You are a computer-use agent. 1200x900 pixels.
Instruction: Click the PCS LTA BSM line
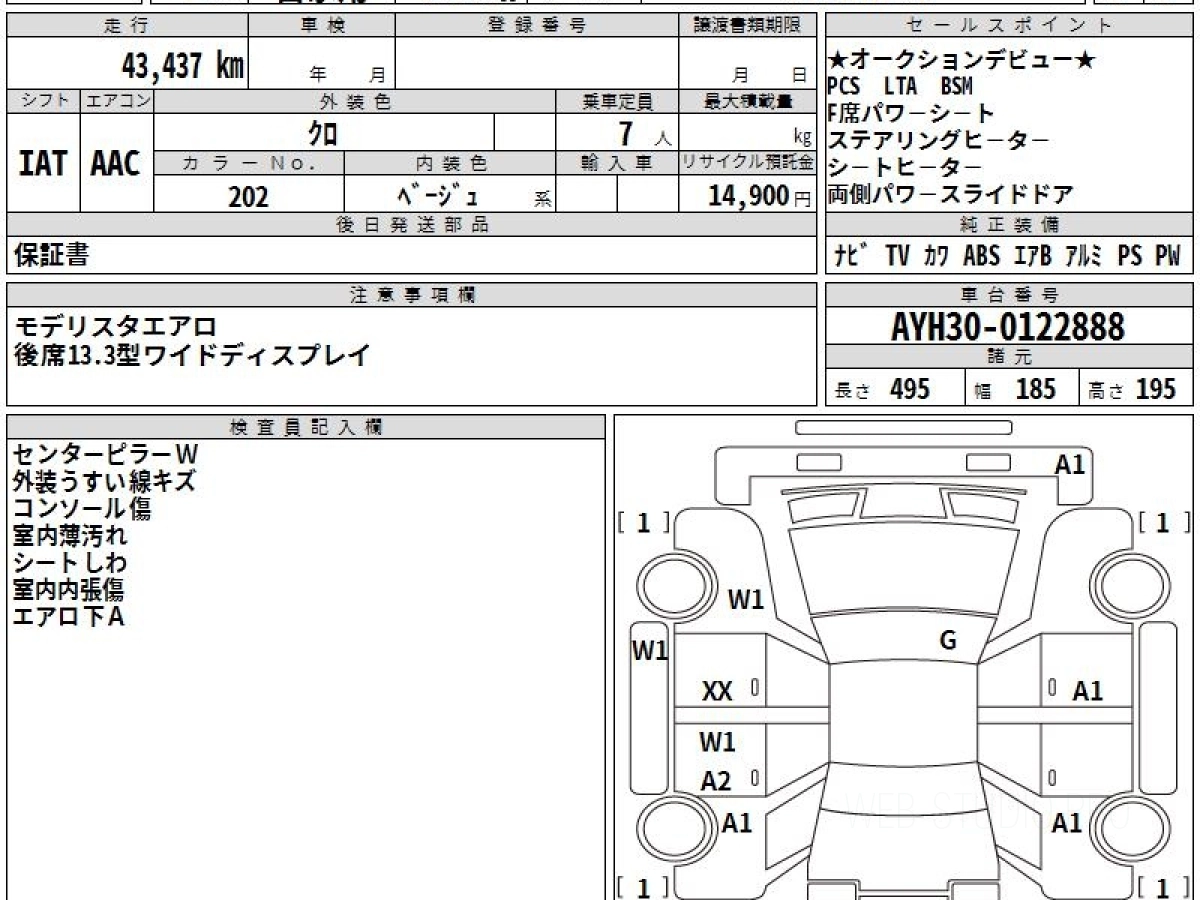tap(900, 87)
